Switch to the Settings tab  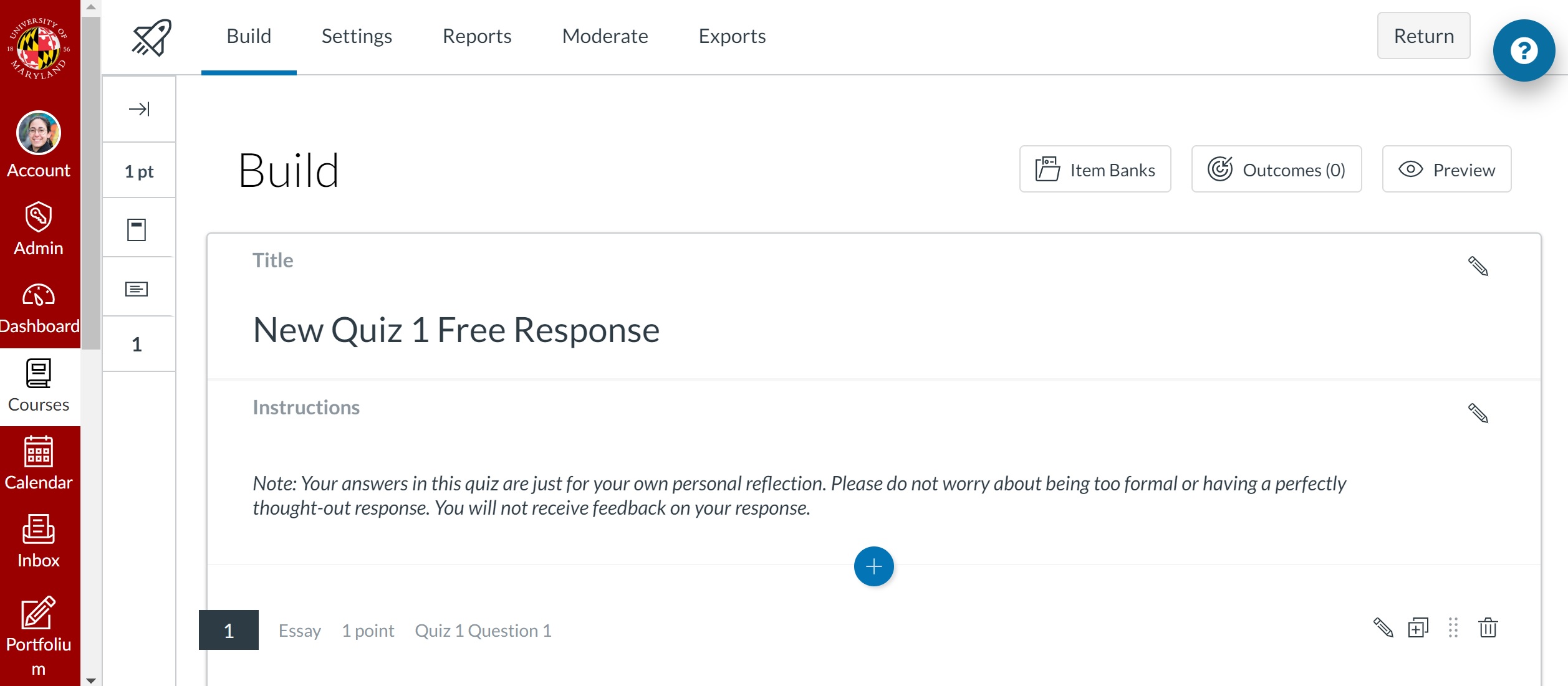pos(357,36)
